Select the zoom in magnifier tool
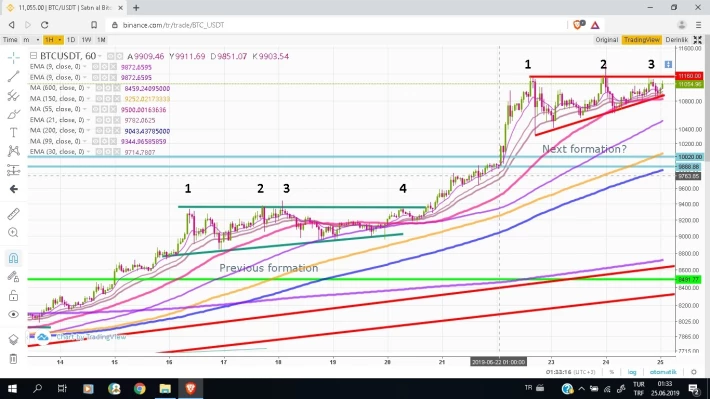710x399 pixels. pos(13,232)
